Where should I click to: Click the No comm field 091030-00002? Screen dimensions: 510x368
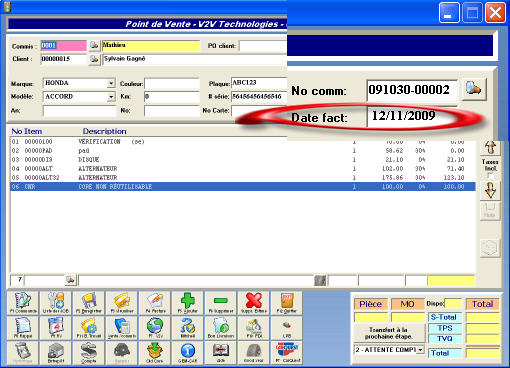(412, 90)
